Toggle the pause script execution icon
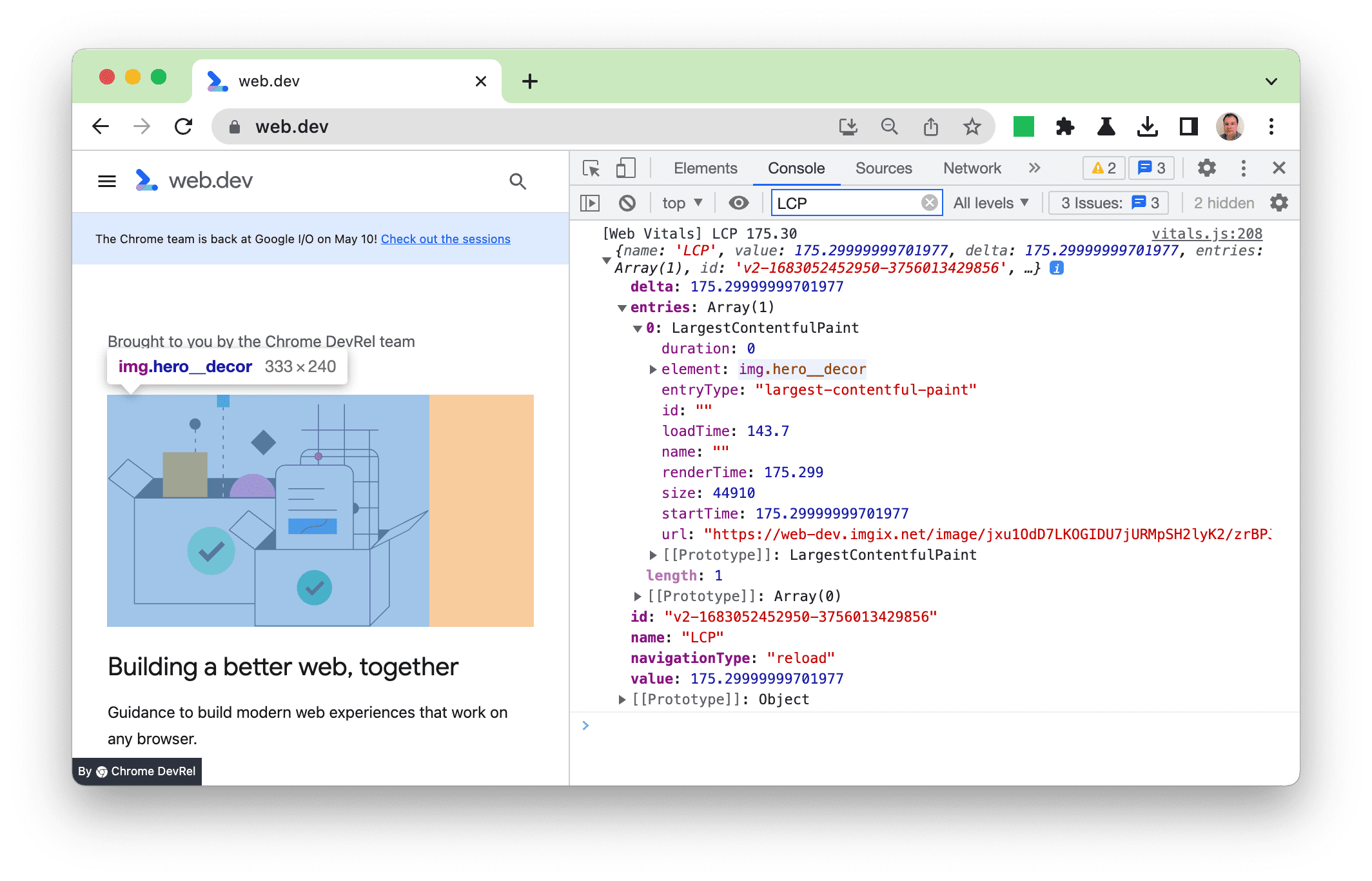The width and height of the screenshot is (1372, 881). tap(591, 203)
